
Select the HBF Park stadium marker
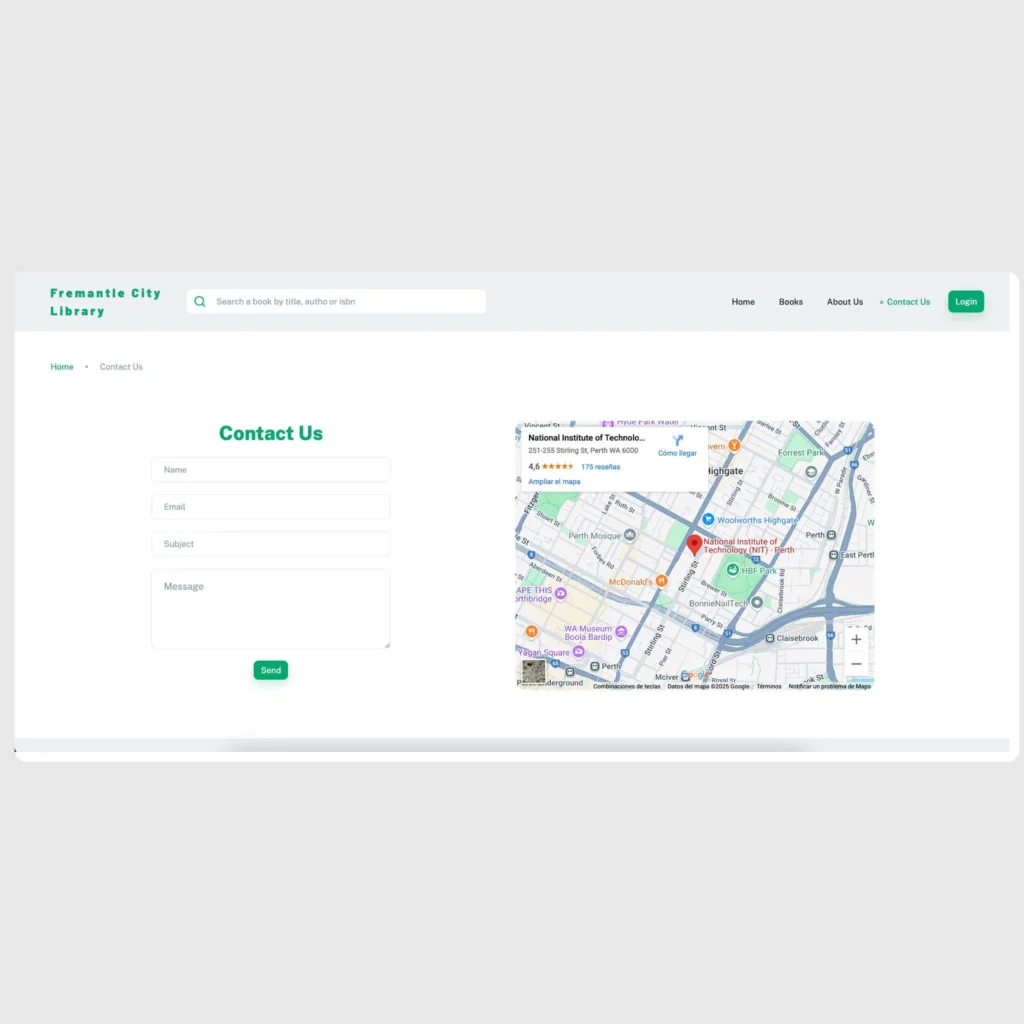pos(732,570)
